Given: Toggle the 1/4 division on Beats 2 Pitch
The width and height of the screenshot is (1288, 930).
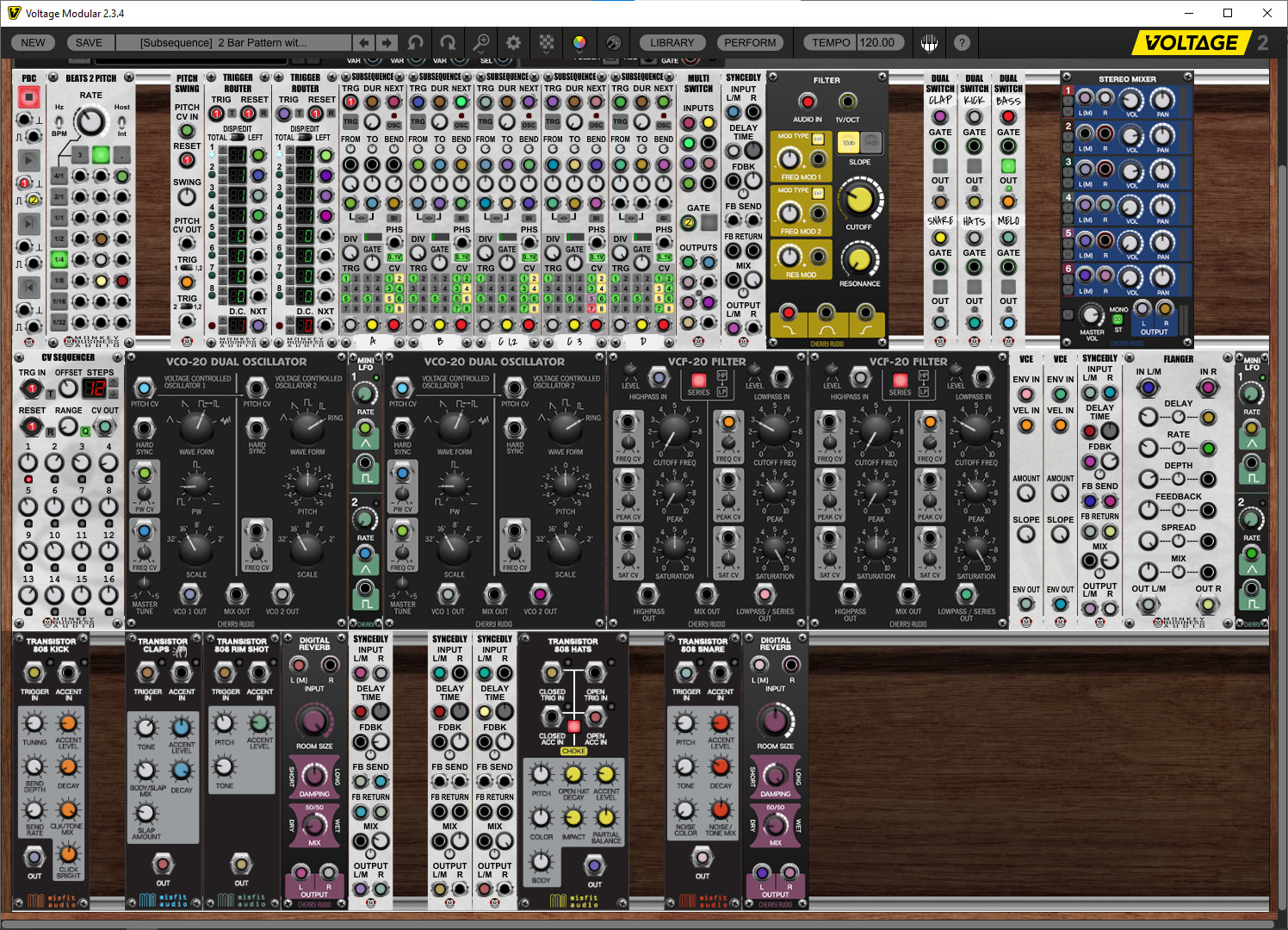Looking at the screenshot, I should coord(59,259).
